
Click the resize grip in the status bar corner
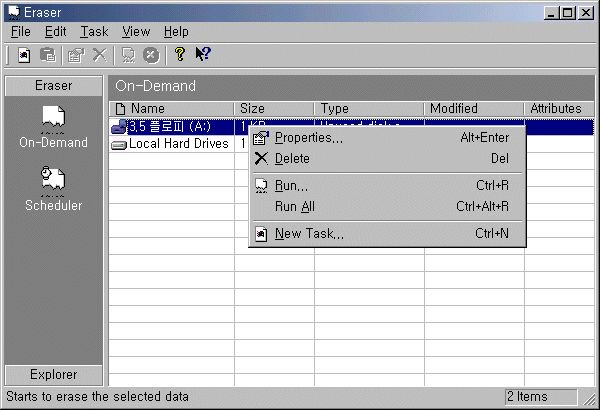589,399
